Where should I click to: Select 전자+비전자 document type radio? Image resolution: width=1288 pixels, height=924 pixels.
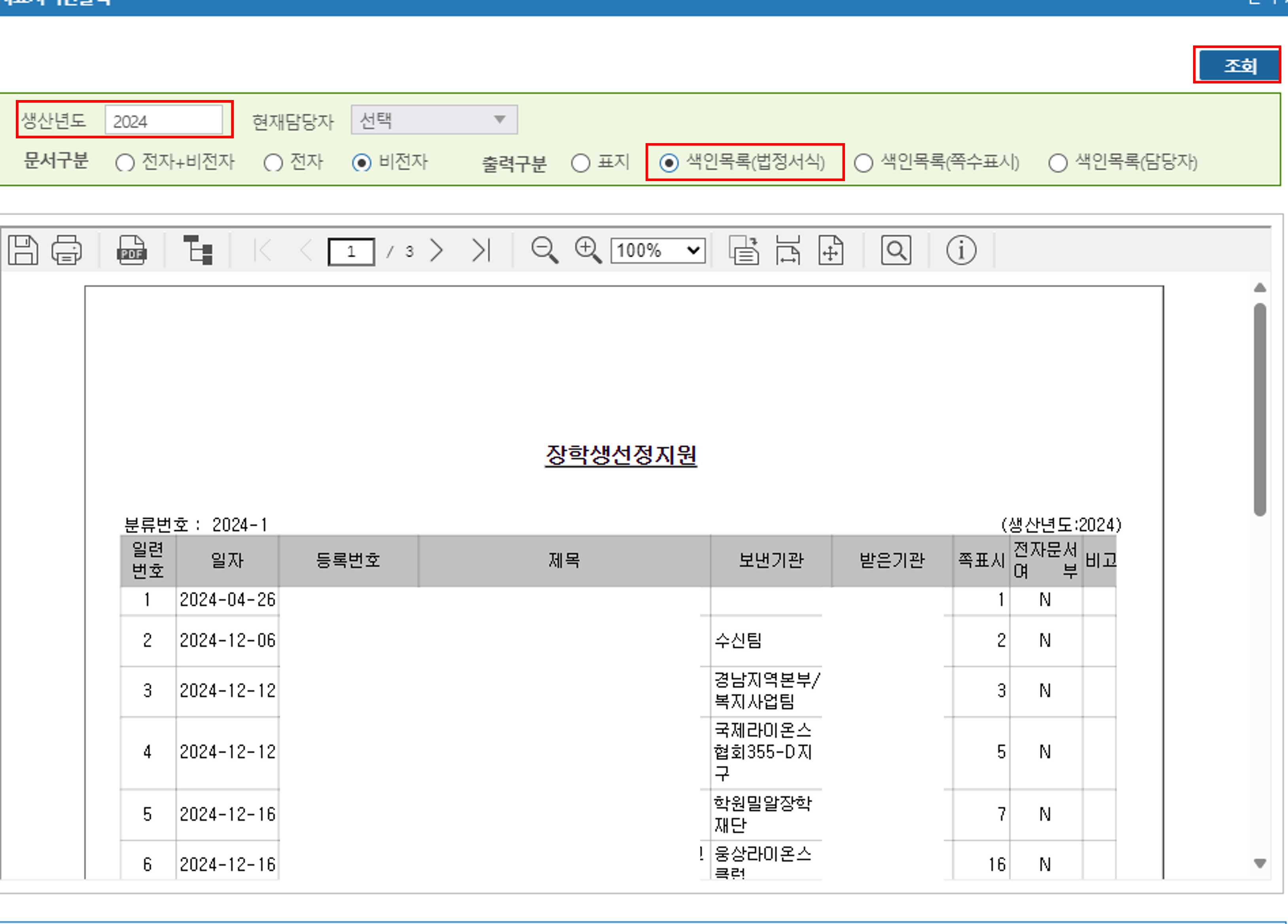point(125,163)
